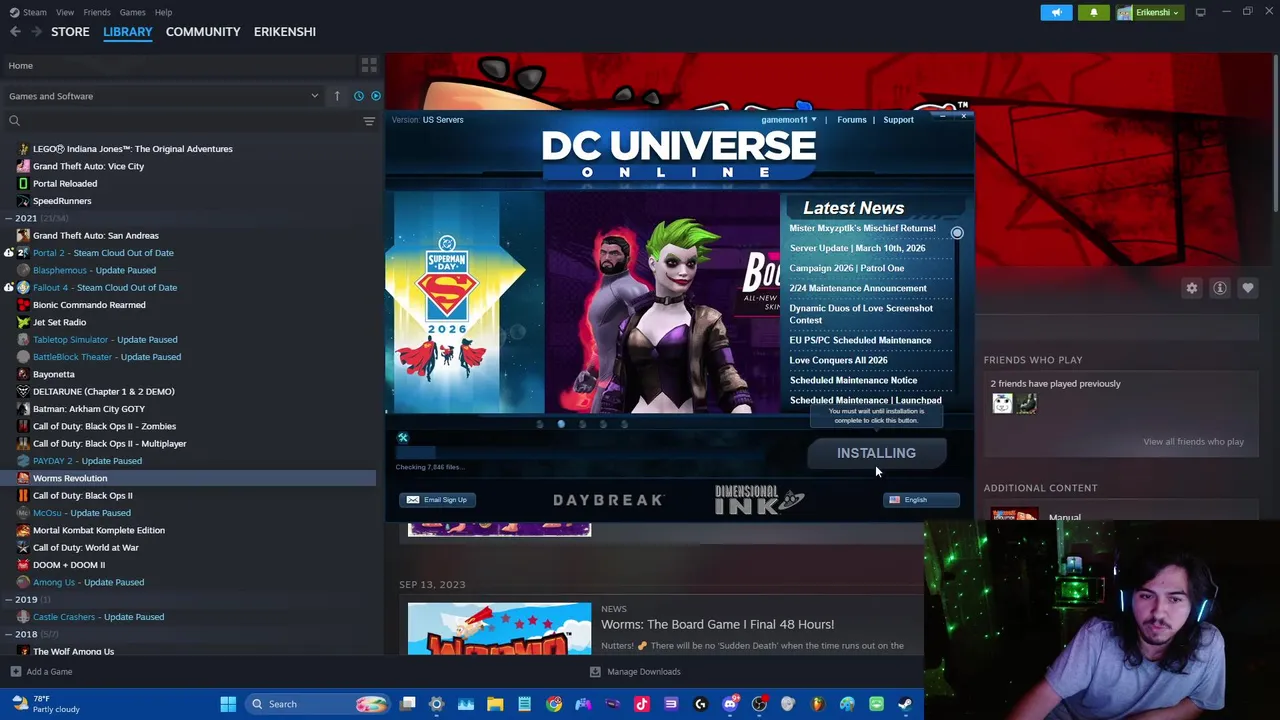Select the third news carousel dot
The width and height of the screenshot is (1280, 720).
tap(582, 424)
